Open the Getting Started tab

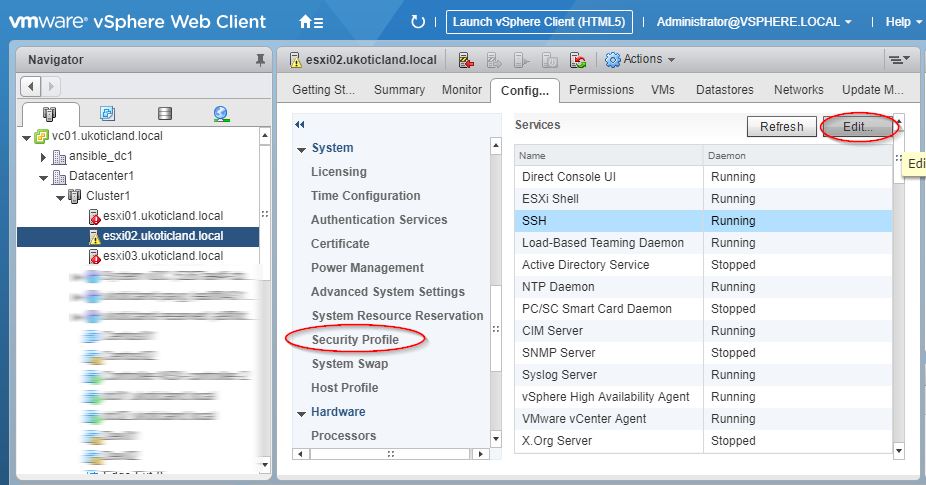pyautogui.click(x=324, y=90)
